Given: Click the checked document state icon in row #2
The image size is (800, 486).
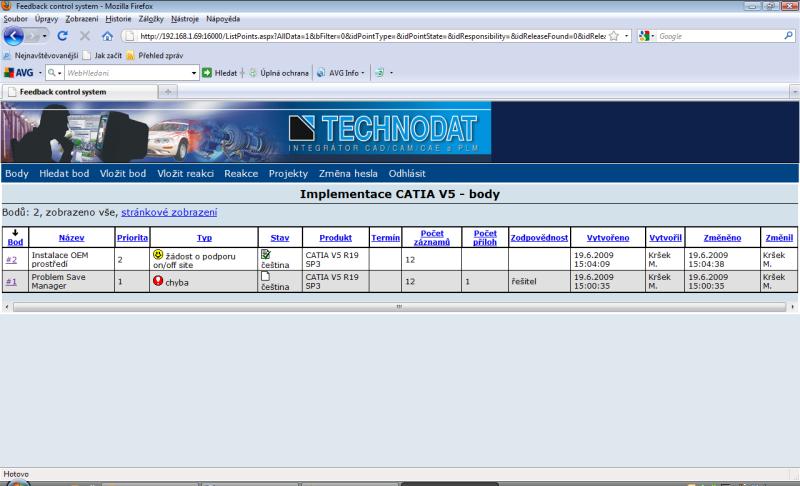Looking at the screenshot, I should click(x=266, y=254).
